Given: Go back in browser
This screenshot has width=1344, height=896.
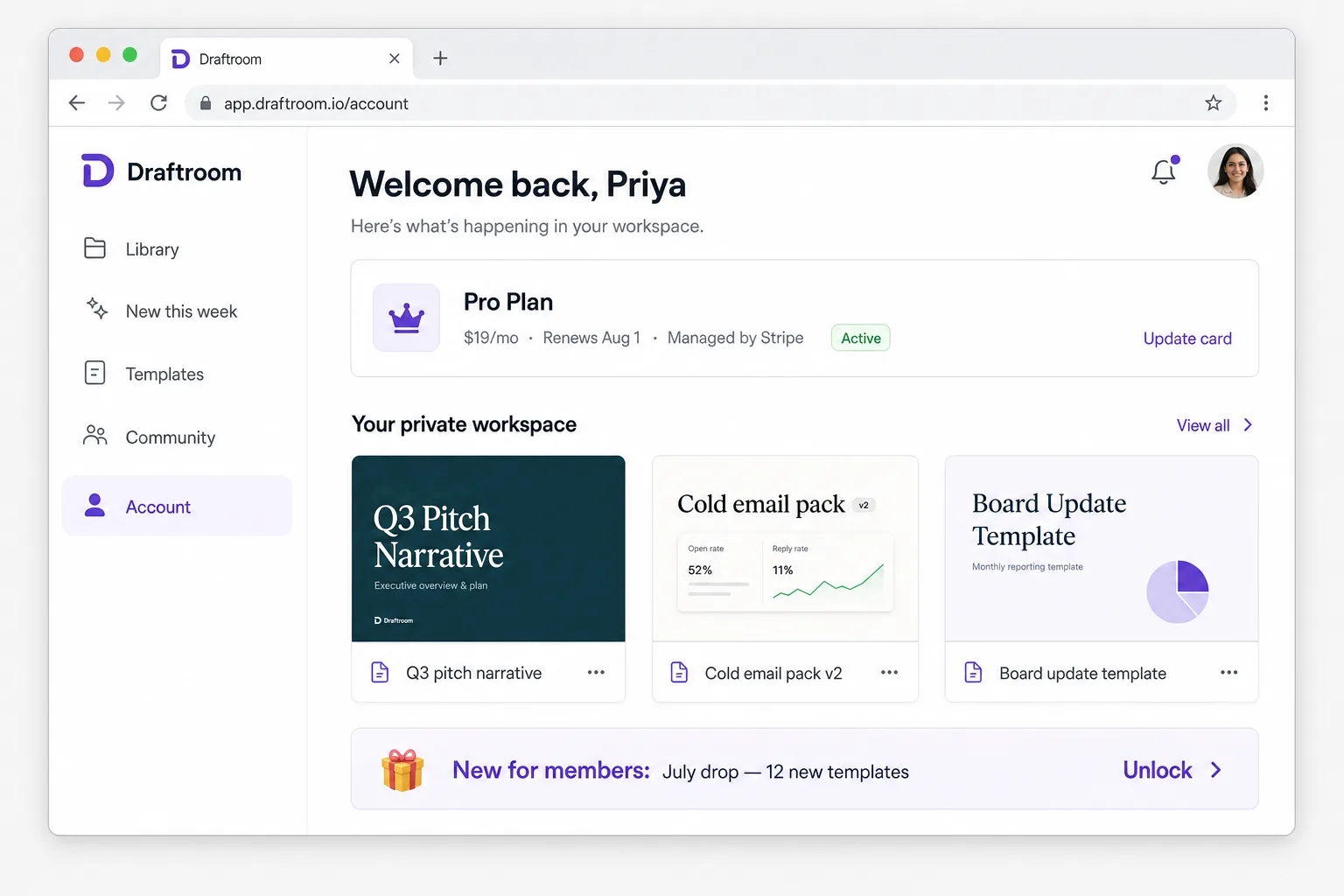Looking at the screenshot, I should [x=77, y=103].
